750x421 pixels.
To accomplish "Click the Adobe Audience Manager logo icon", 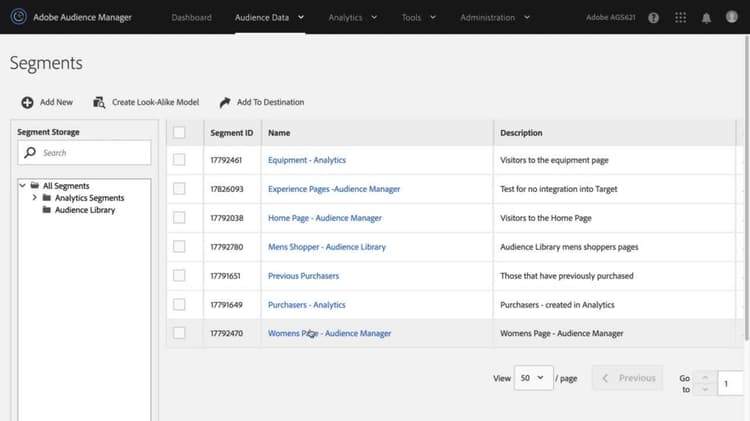I will (x=18, y=17).
